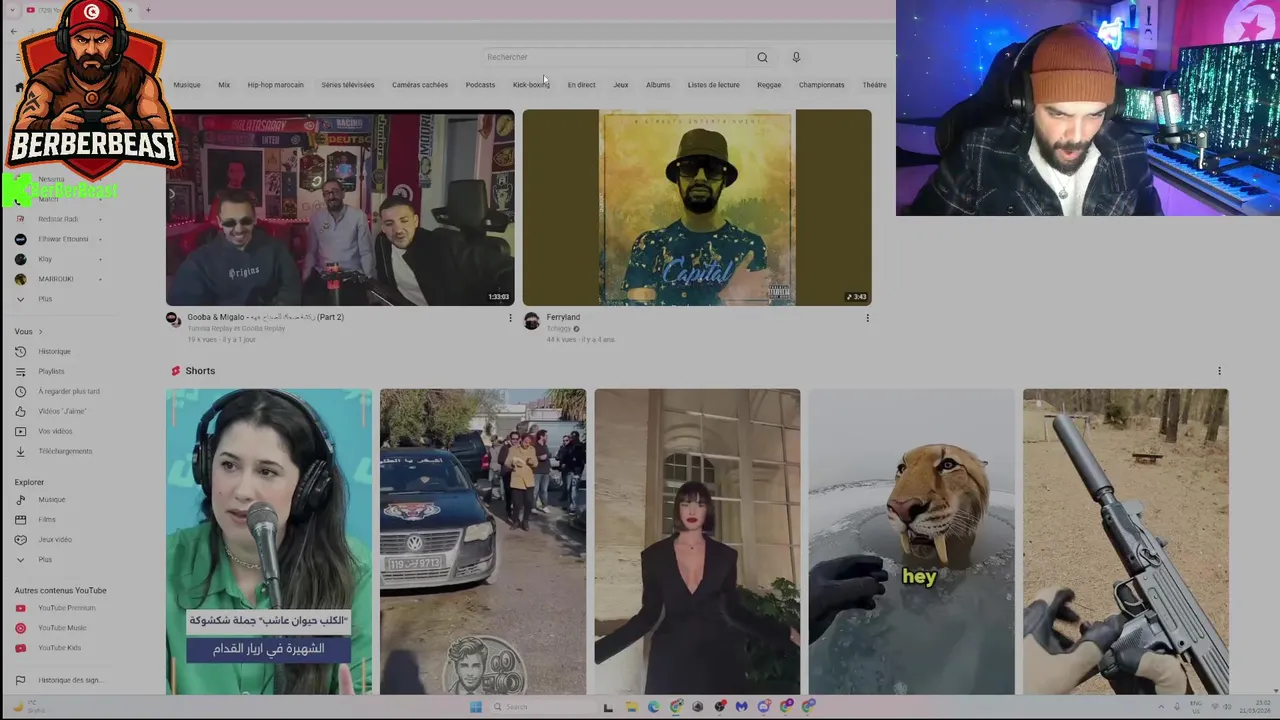This screenshot has height=720, width=1280.
Task: Open options menu for Ferryland video
Action: click(x=867, y=318)
